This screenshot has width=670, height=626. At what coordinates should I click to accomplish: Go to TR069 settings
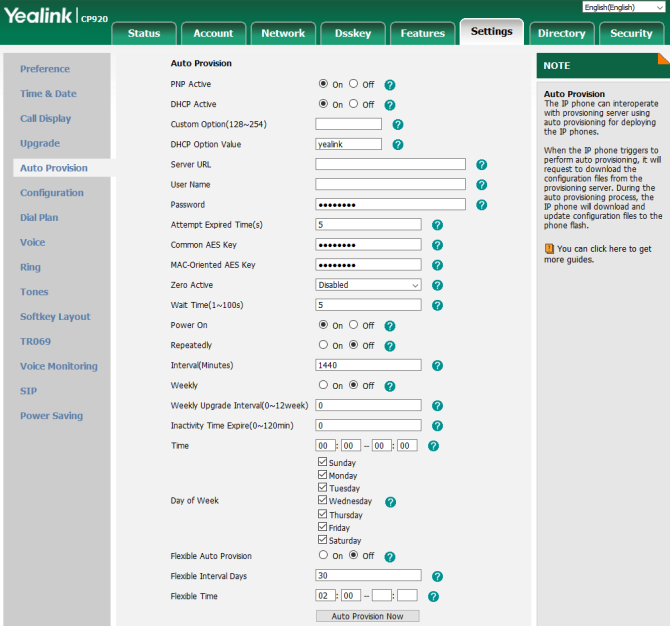[x=35, y=341]
